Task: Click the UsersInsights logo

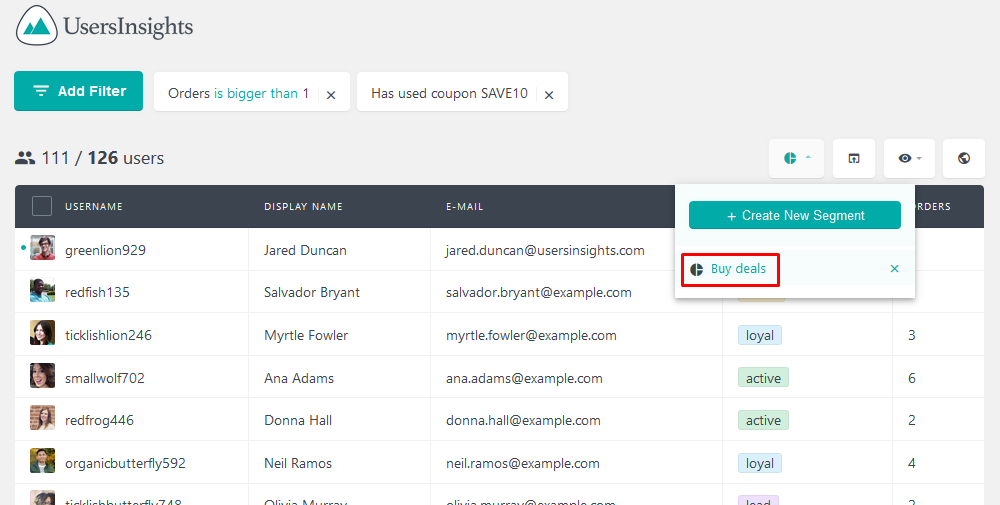Action: click(105, 26)
